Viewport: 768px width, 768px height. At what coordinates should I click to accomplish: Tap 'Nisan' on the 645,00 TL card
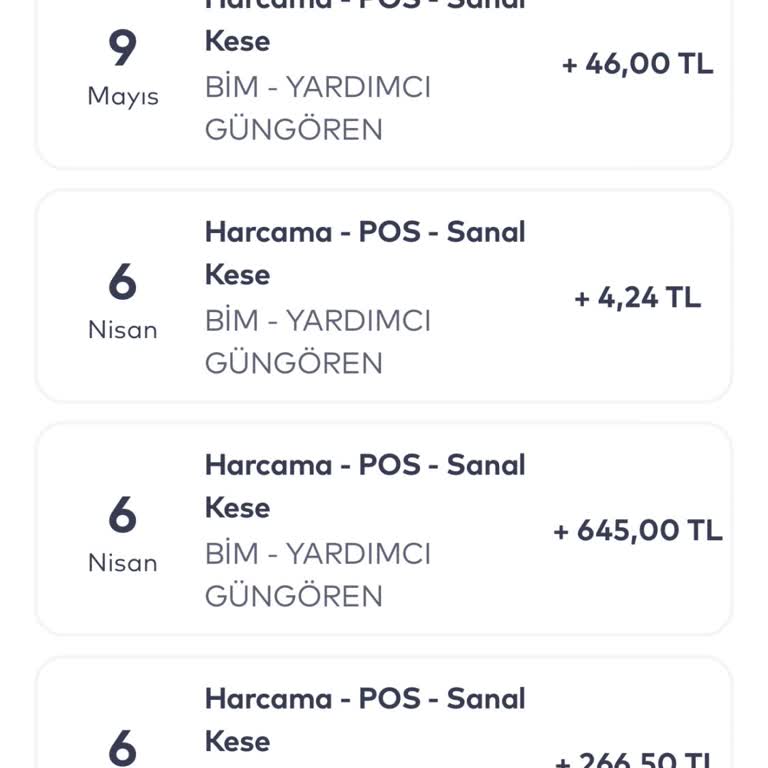pyautogui.click(x=122, y=563)
